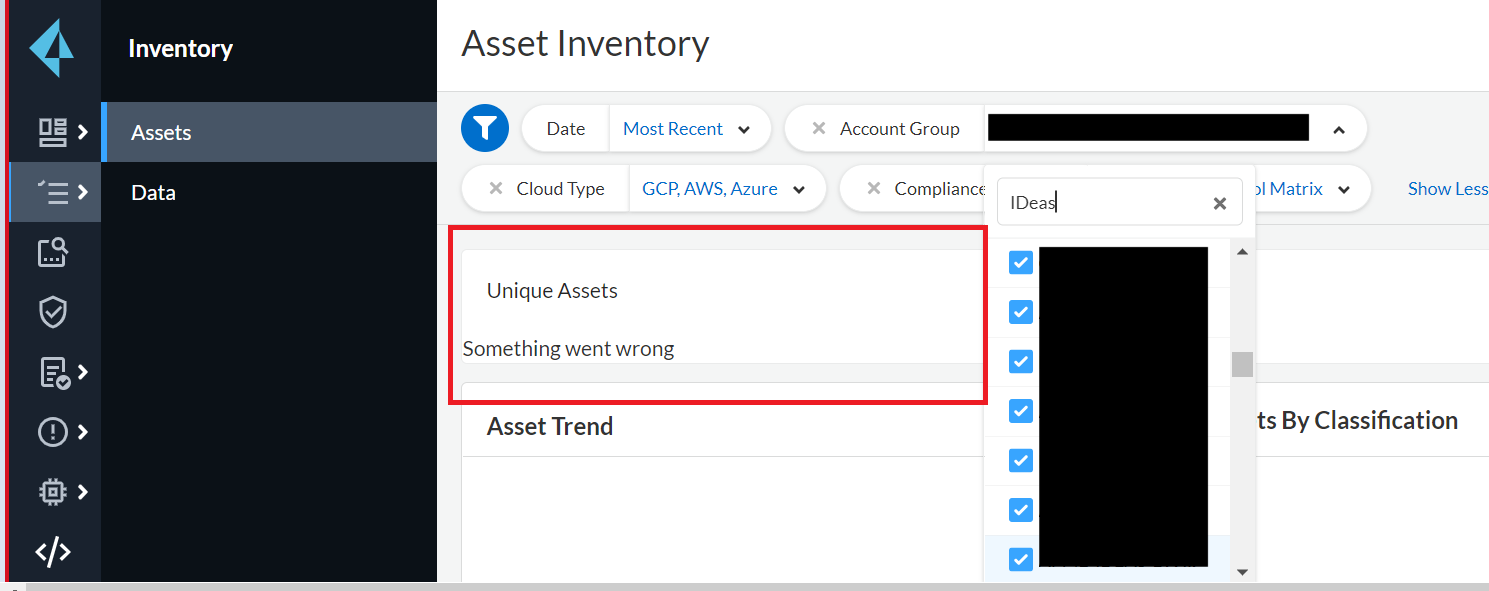The image size is (1489, 591).
Task: Collapse the Account Group dropdown arrow
Action: coord(1339,129)
